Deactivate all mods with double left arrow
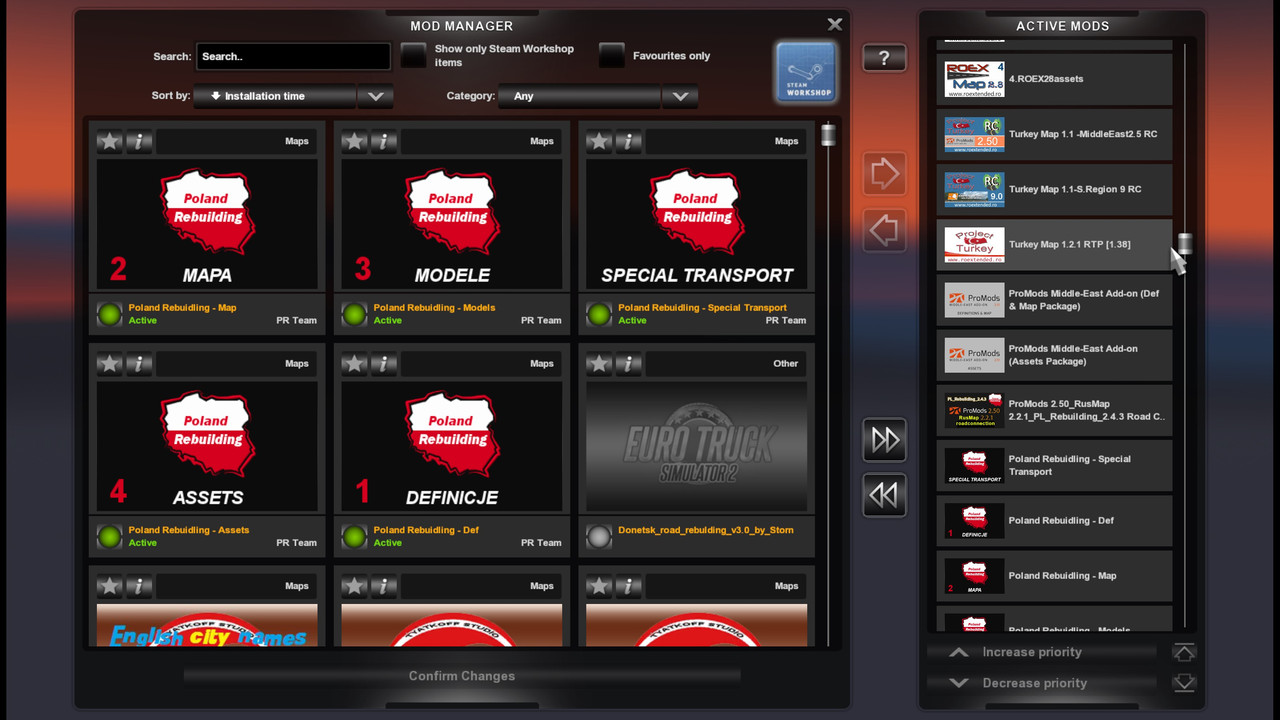This screenshot has width=1280, height=720. click(x=885, y=495)
